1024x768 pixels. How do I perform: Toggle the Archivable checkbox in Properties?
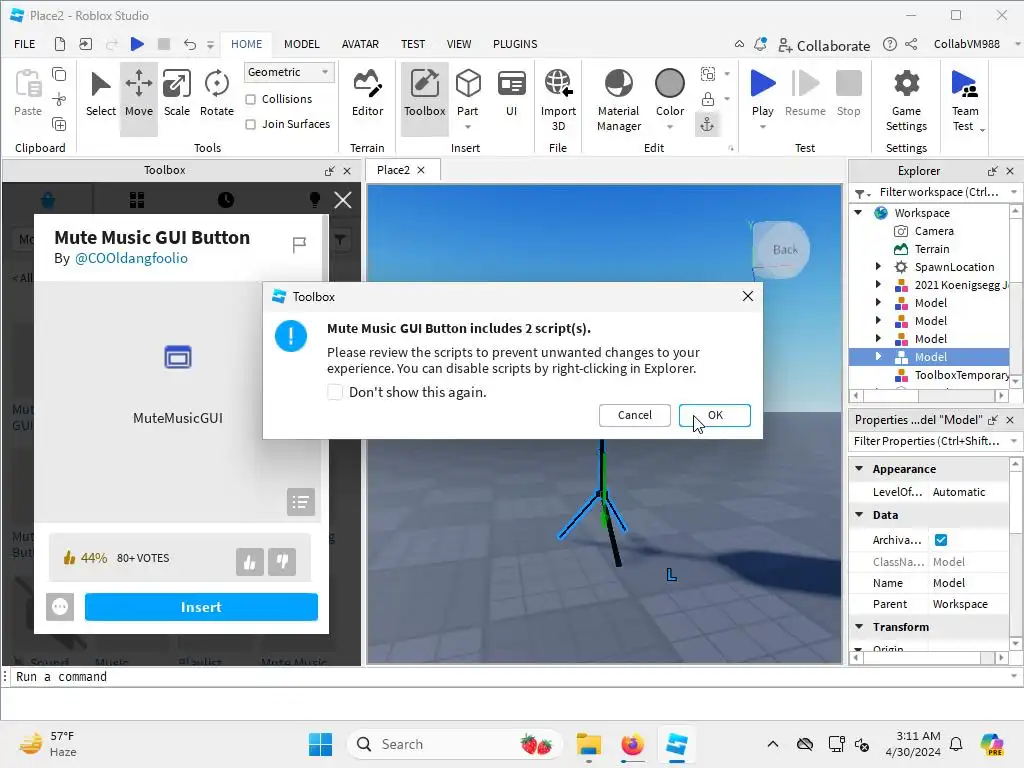pos(941,540)
